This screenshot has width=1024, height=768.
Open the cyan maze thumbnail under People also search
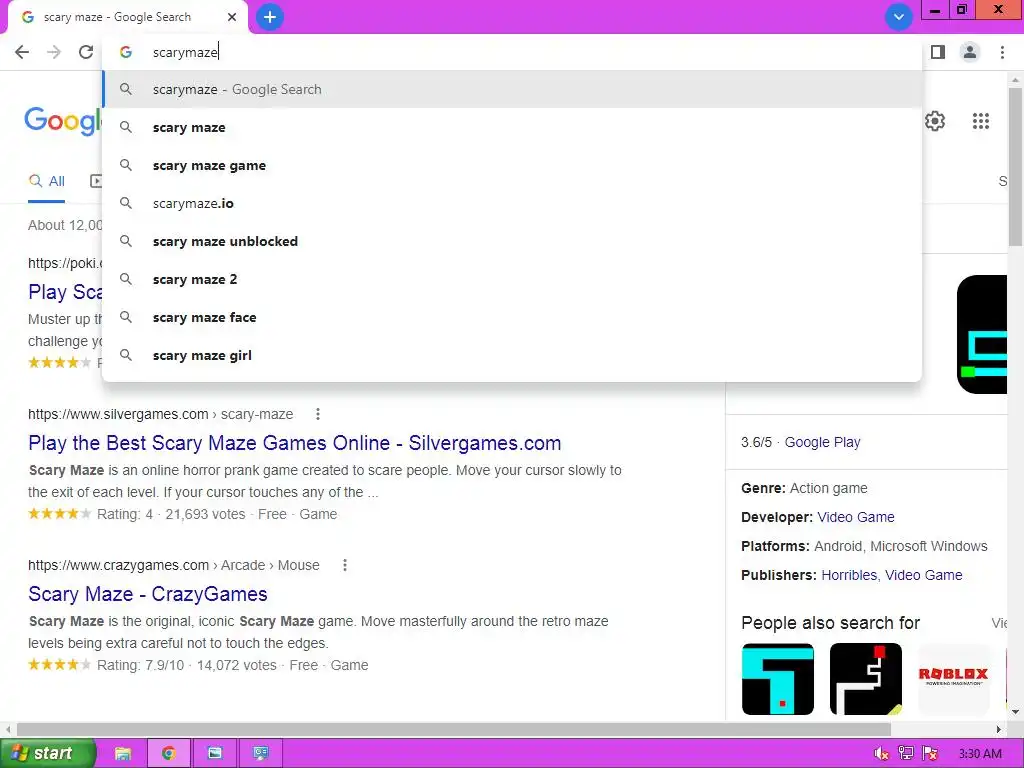click(778, 679)
